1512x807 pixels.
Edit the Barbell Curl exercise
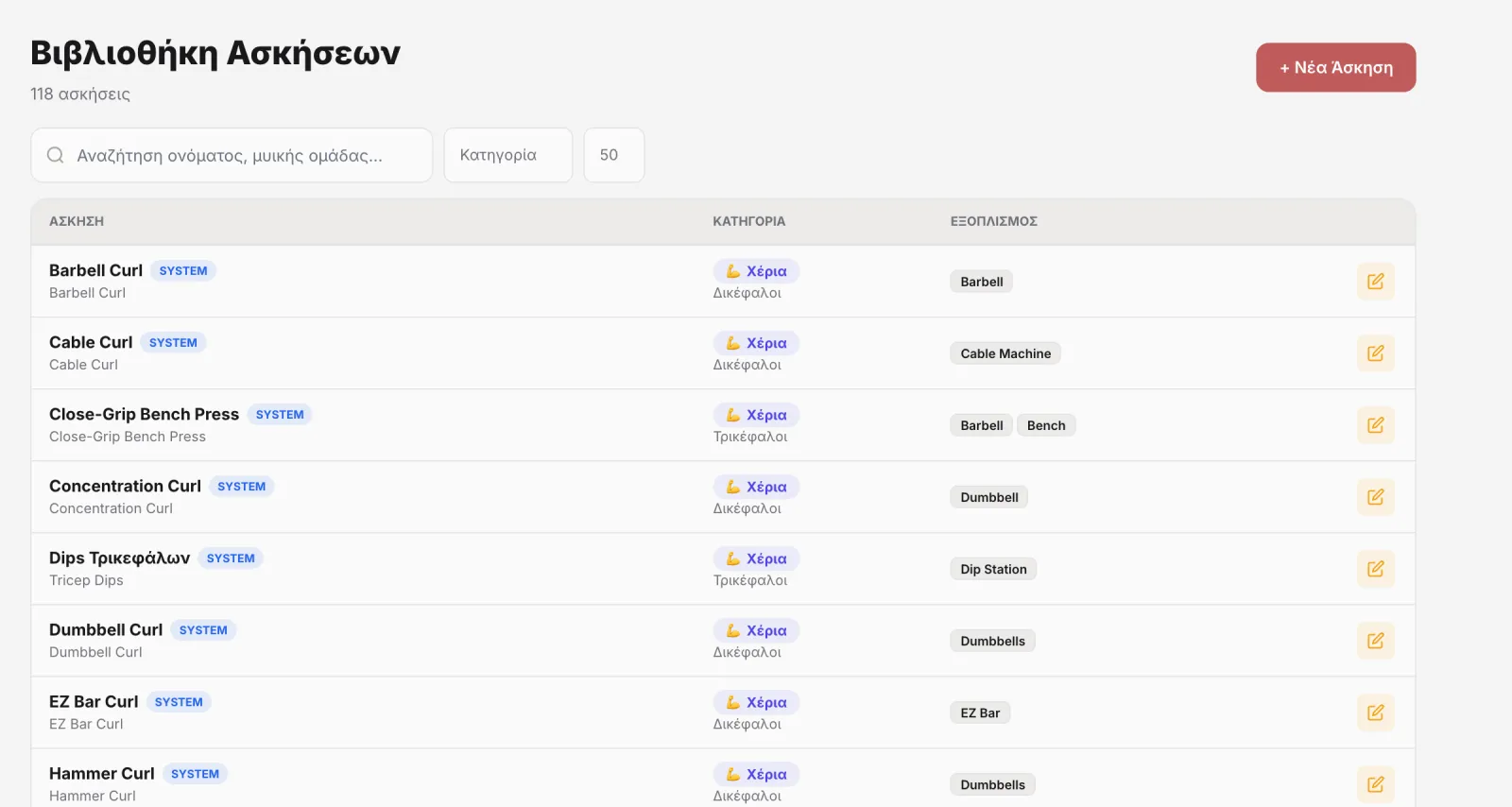point(1375,281)
